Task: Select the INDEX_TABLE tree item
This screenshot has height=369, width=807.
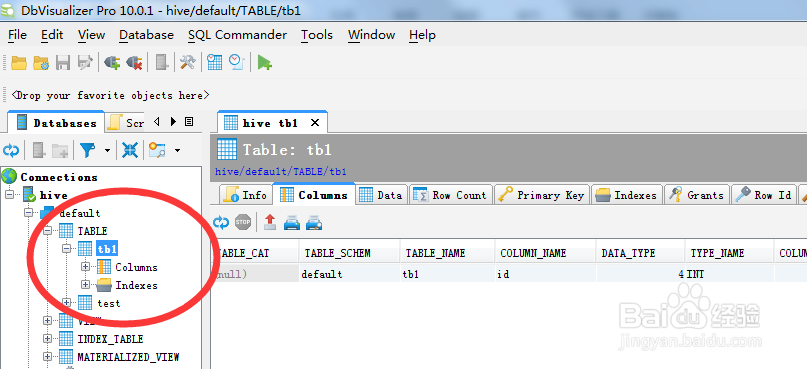Action: click(x=110, y=339)
